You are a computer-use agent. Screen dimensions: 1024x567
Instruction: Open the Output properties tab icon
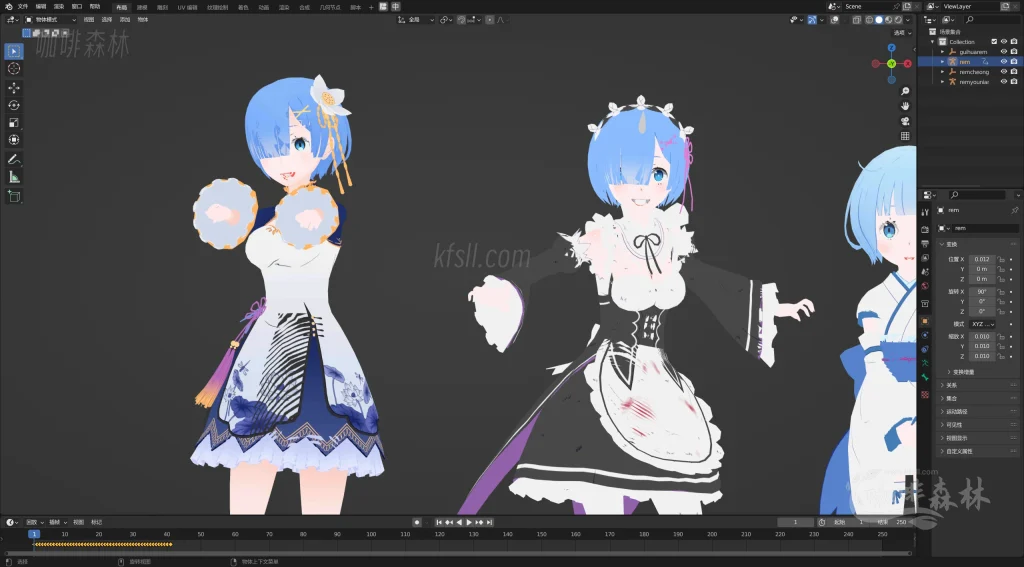(x=925, y=244)
